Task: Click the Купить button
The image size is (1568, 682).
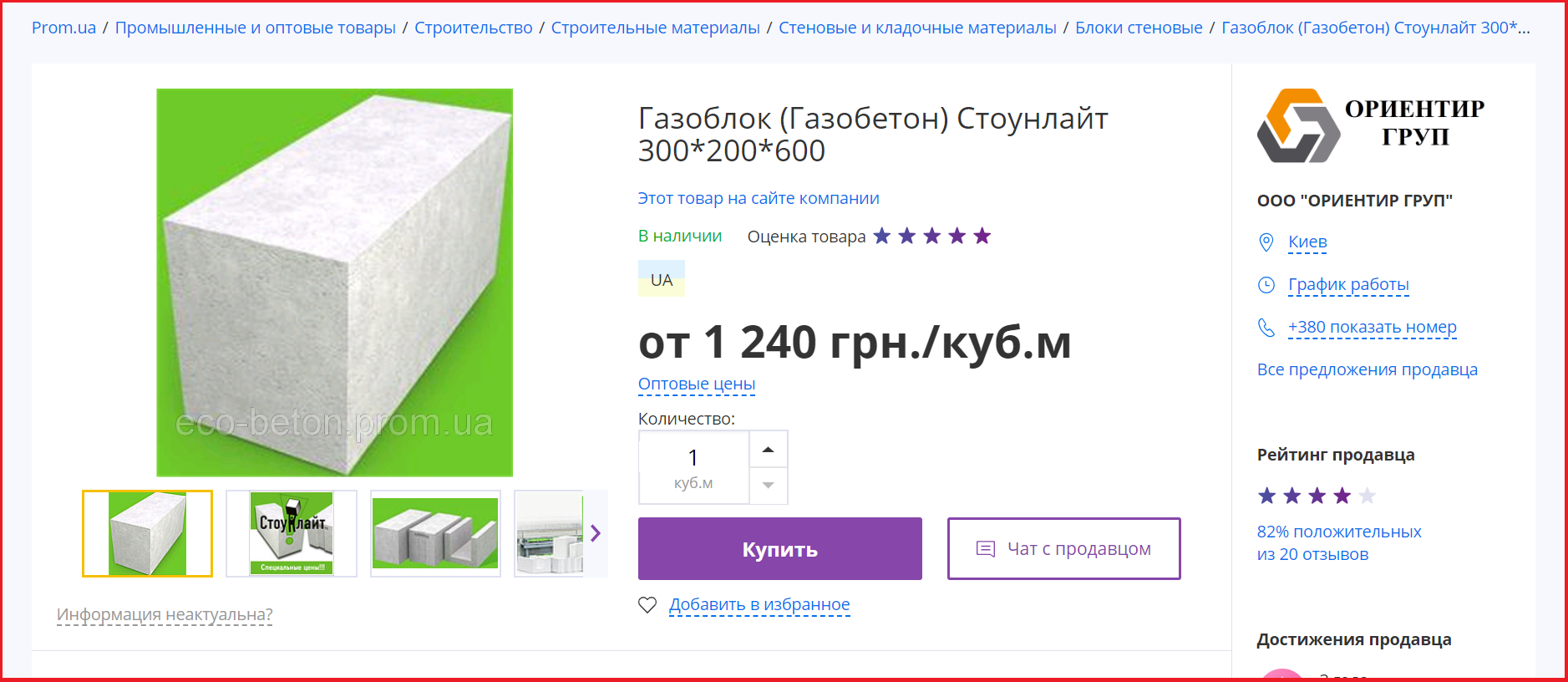Action: pos(780,549)
